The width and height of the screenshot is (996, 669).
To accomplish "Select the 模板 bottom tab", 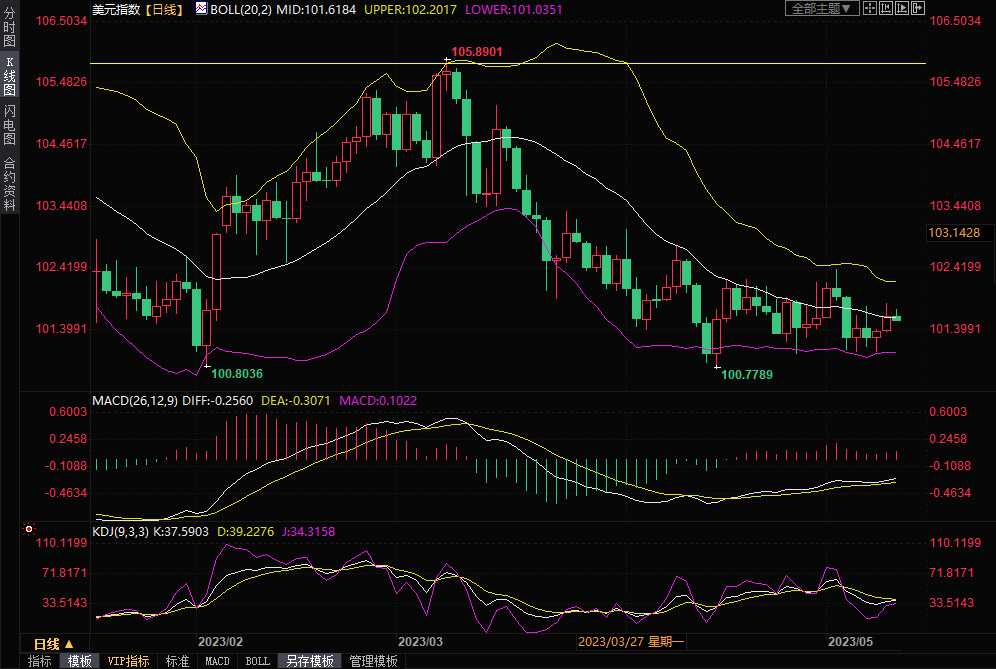I will click(80, 661).
